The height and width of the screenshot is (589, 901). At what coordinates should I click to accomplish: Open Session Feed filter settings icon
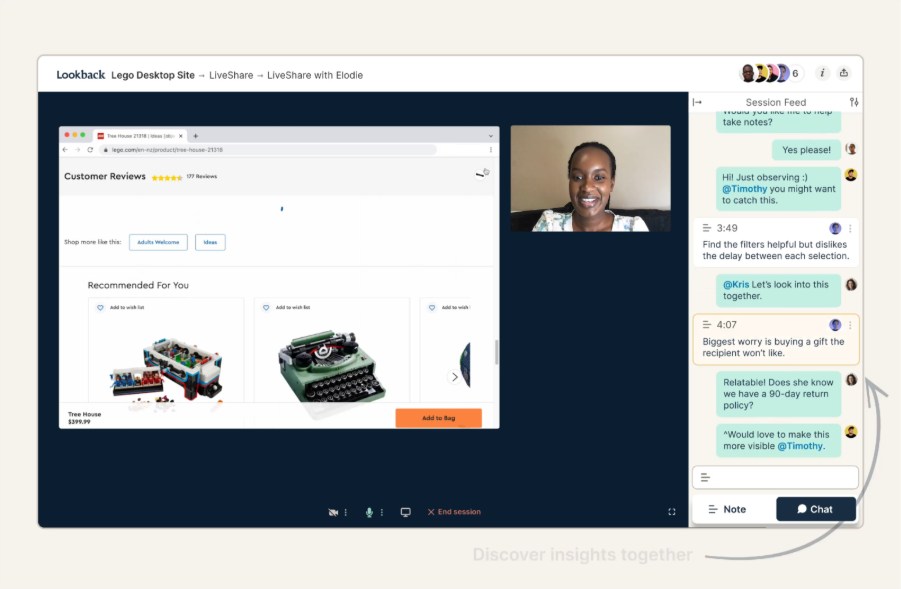[854, 102]
